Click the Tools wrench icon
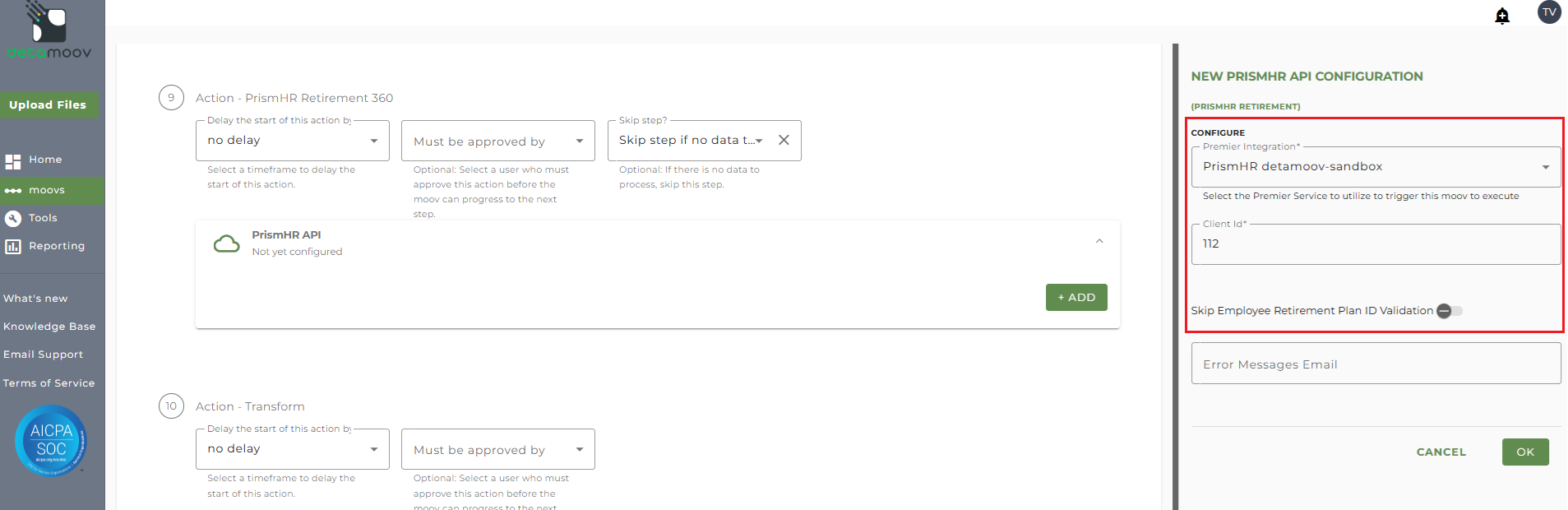The width and height of the screenshot is (1568, 510). (x=12, y=219)
